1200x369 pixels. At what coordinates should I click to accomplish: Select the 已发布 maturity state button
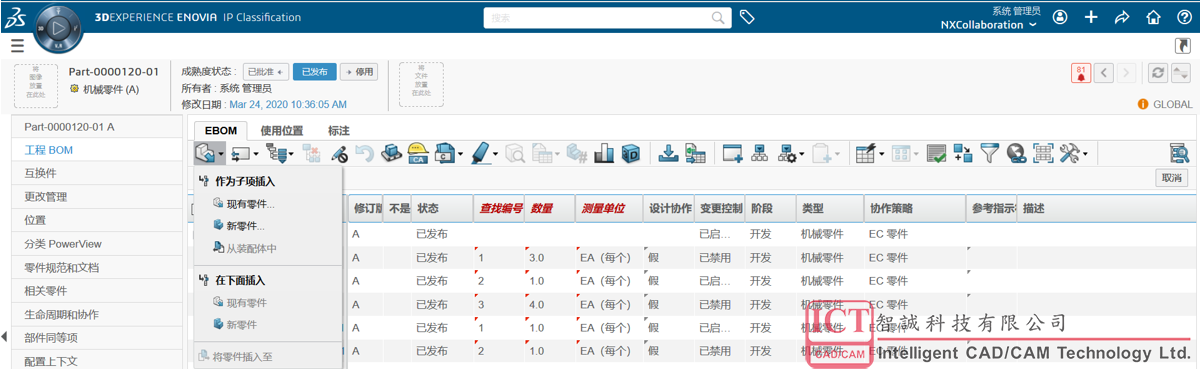pos(315,72)
